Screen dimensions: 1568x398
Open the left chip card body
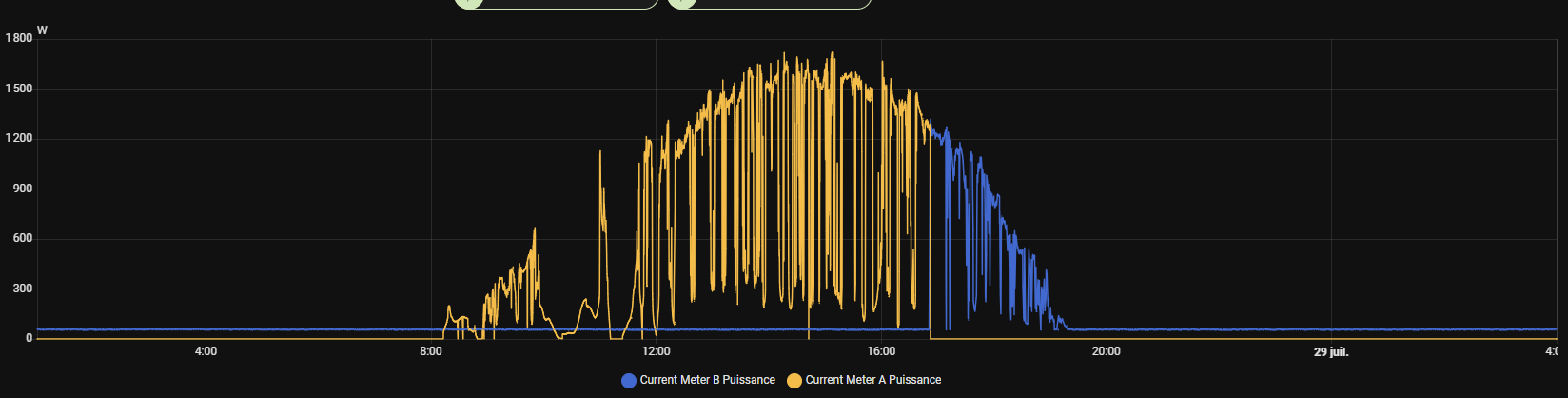point(571,3)
